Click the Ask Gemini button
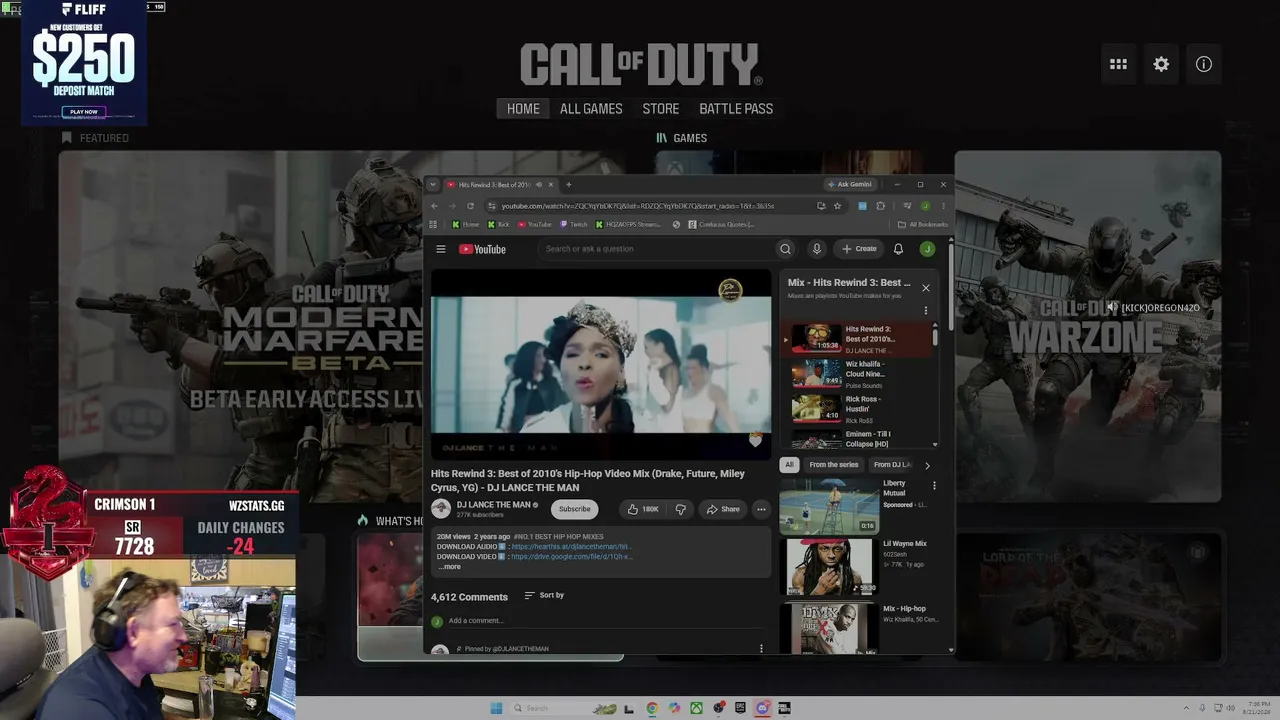 [850, 184]
